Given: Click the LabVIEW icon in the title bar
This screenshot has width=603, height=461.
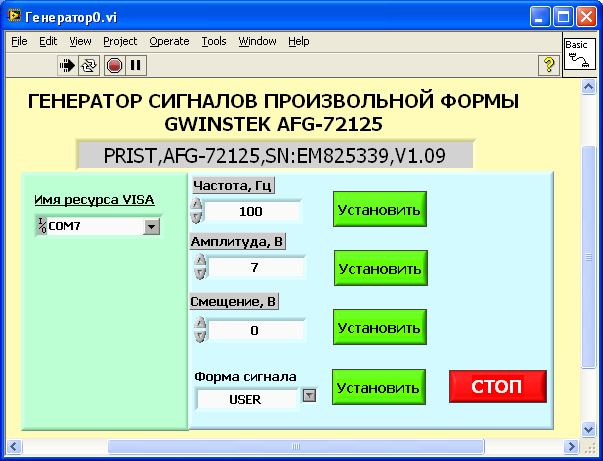Looking at the screenshot, I should point(14,16).
